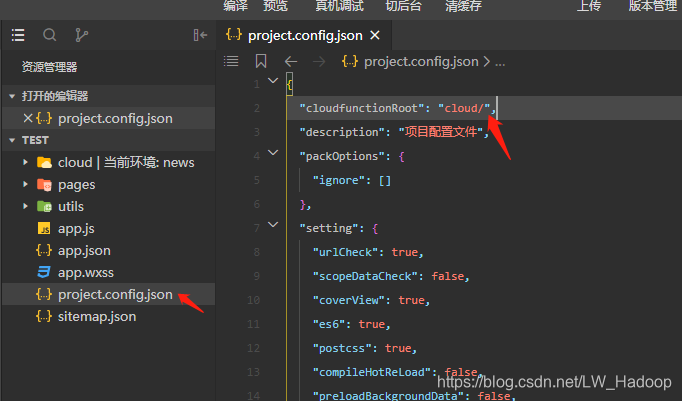Expand the utils folder arrow
This screenshot has height=401, width=682.
point(25,206)
